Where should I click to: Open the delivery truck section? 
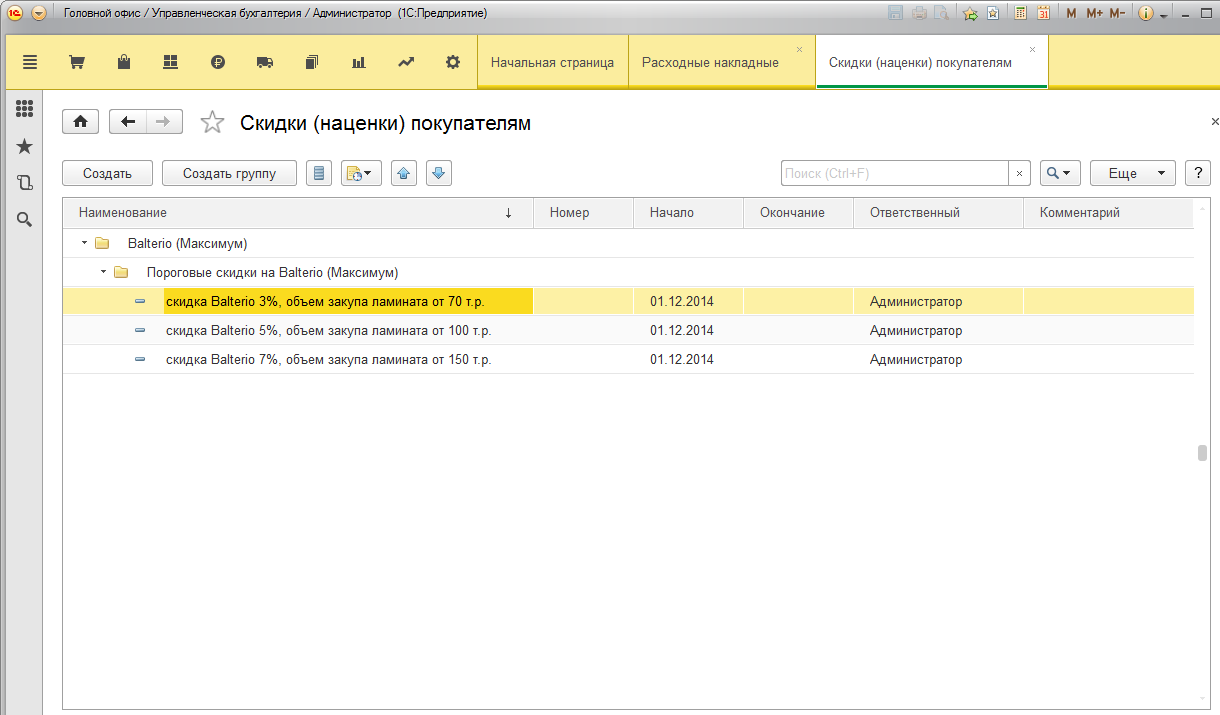[x=265, y=62]
